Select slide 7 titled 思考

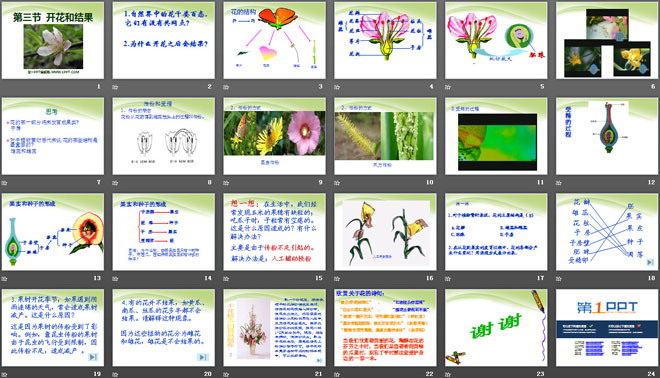click(53, 136)
